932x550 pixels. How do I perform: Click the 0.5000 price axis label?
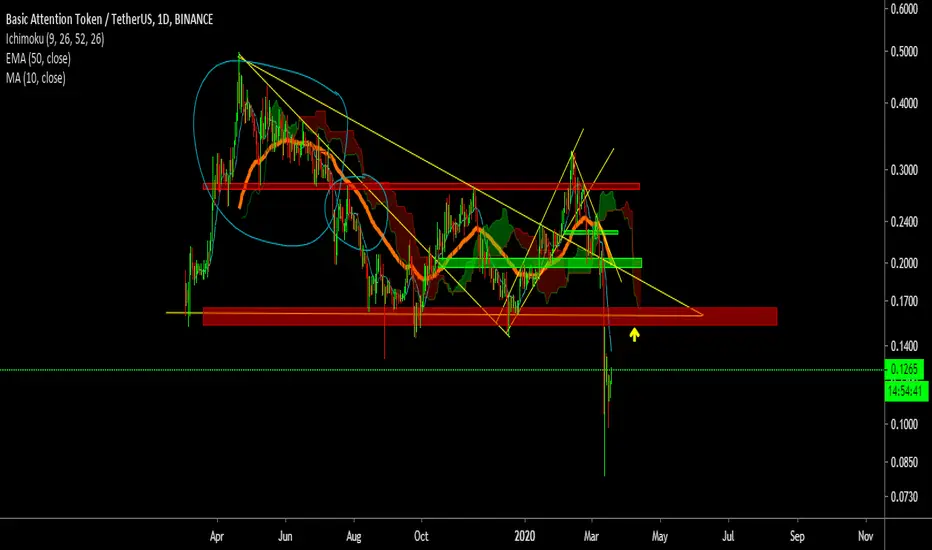point(904,52)
